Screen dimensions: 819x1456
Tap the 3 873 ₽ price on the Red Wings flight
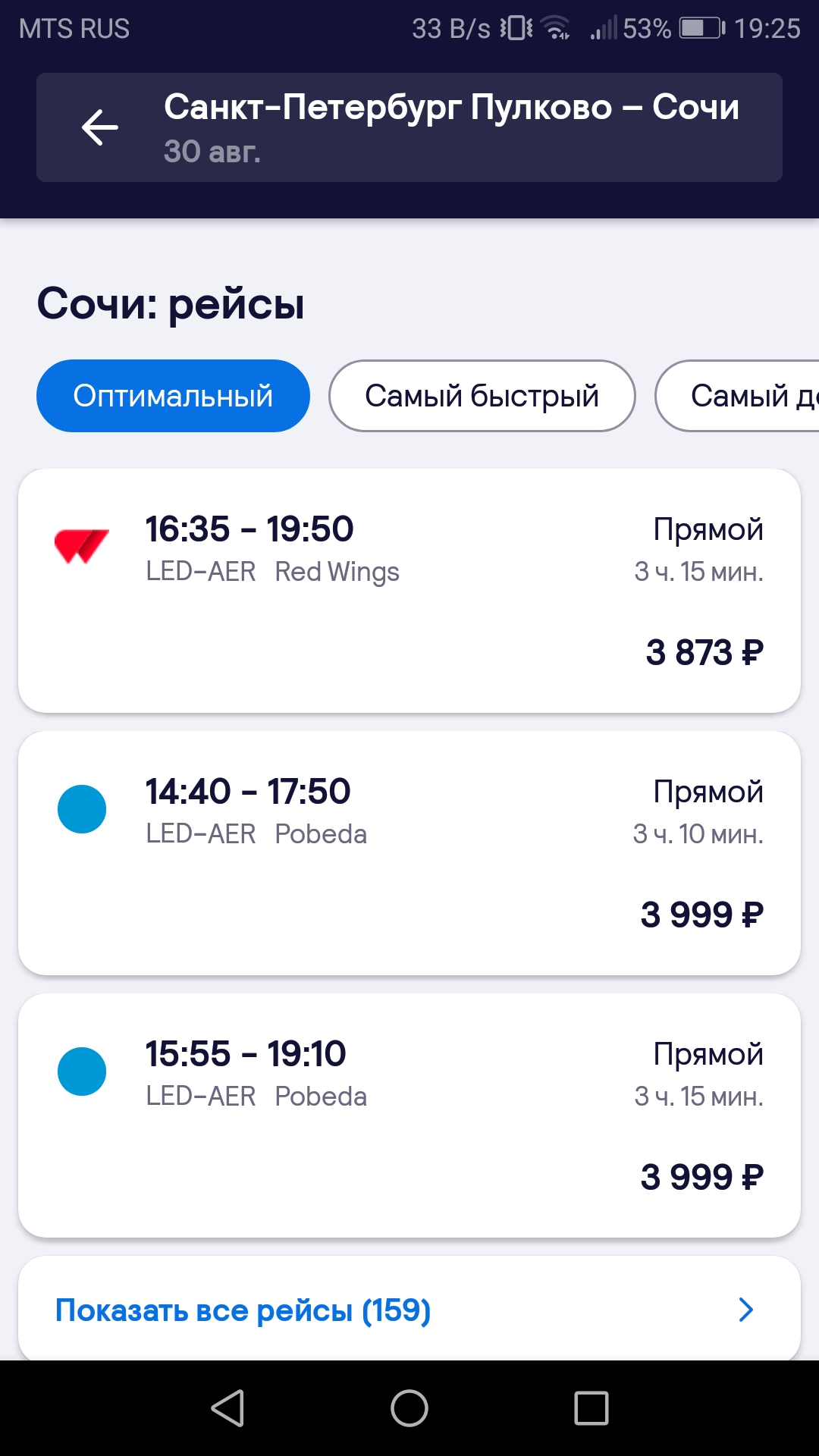tap(704, 652)
